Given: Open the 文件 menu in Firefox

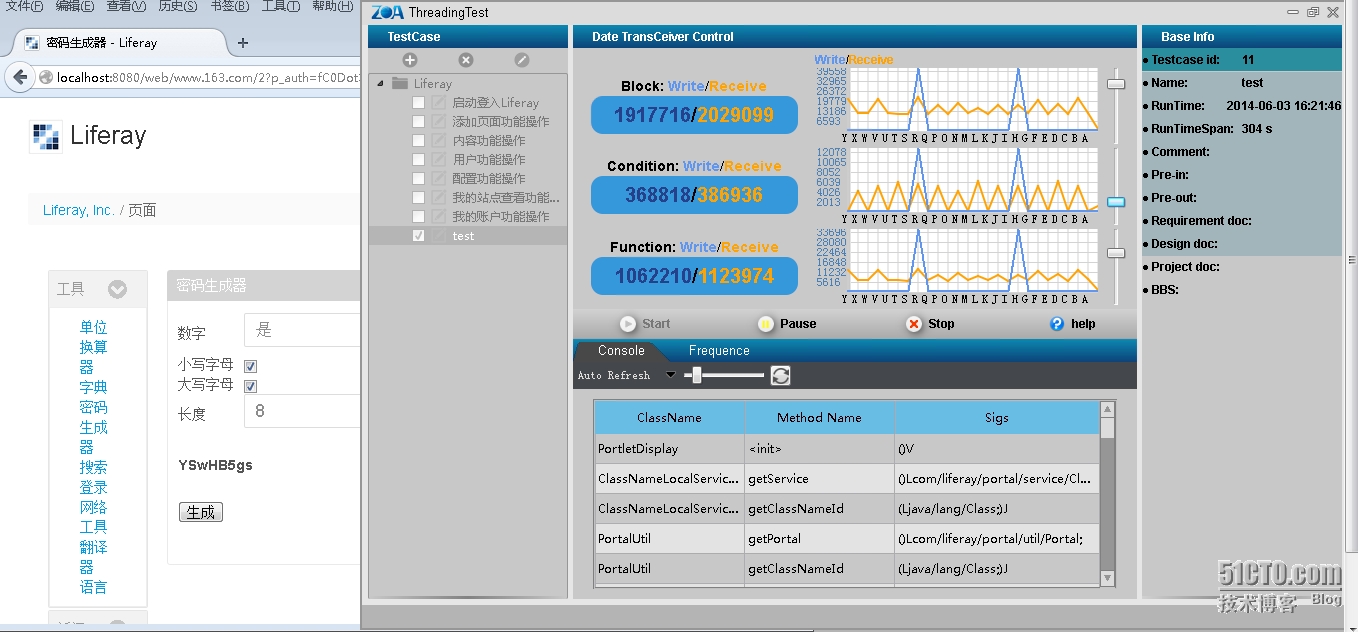Looking at the screenshot, I should click(25, 6).
